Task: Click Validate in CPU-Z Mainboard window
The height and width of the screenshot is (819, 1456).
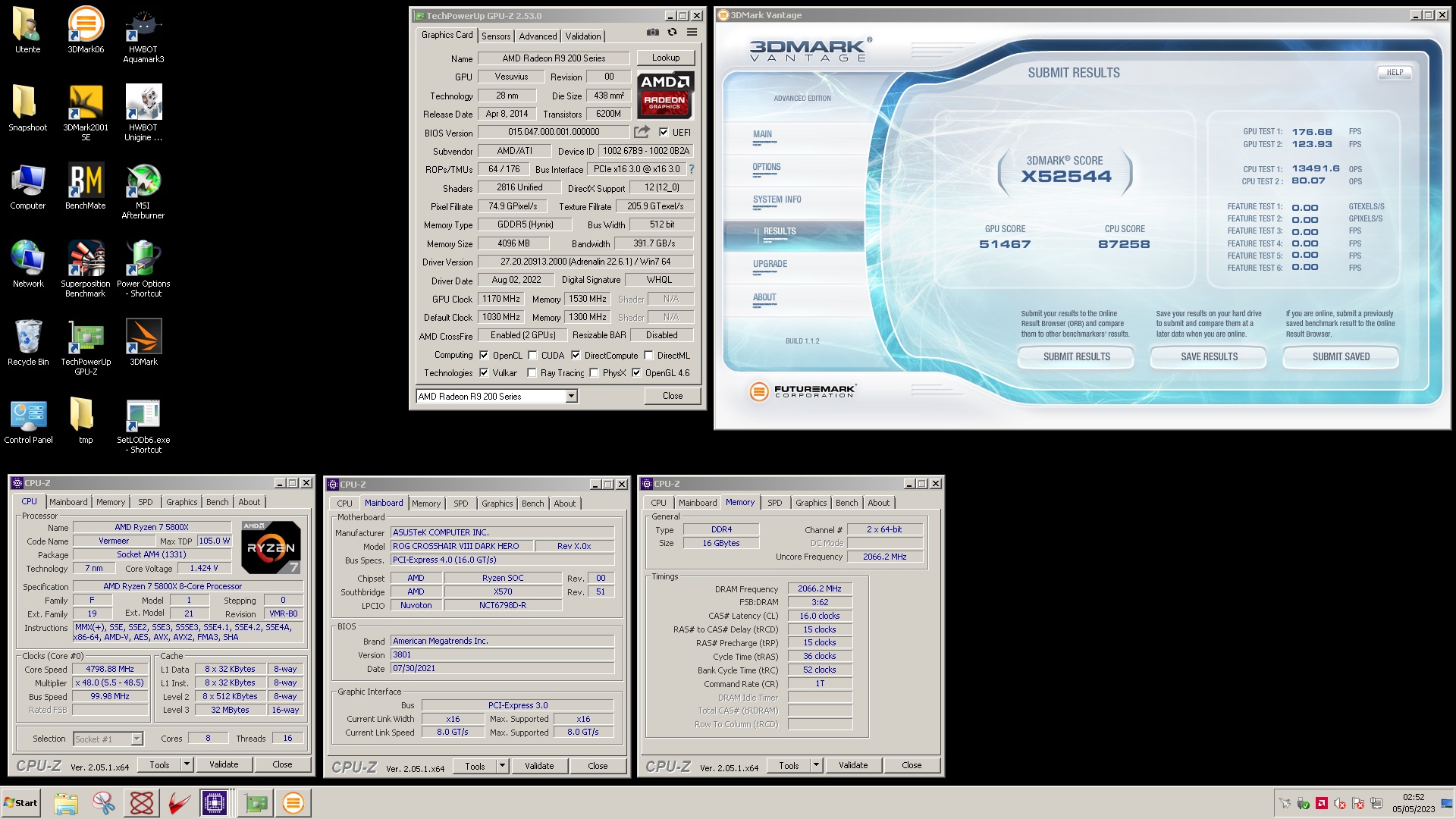Action: (539, 767)
